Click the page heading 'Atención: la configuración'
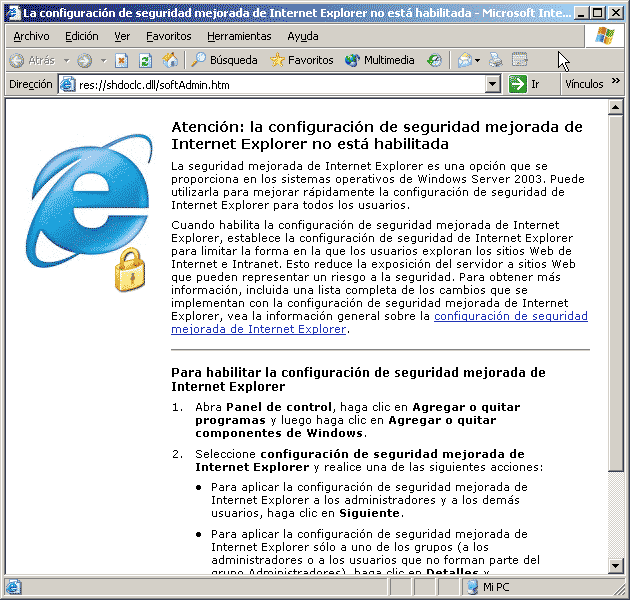 pyautogui.click(x=376, y=135)
